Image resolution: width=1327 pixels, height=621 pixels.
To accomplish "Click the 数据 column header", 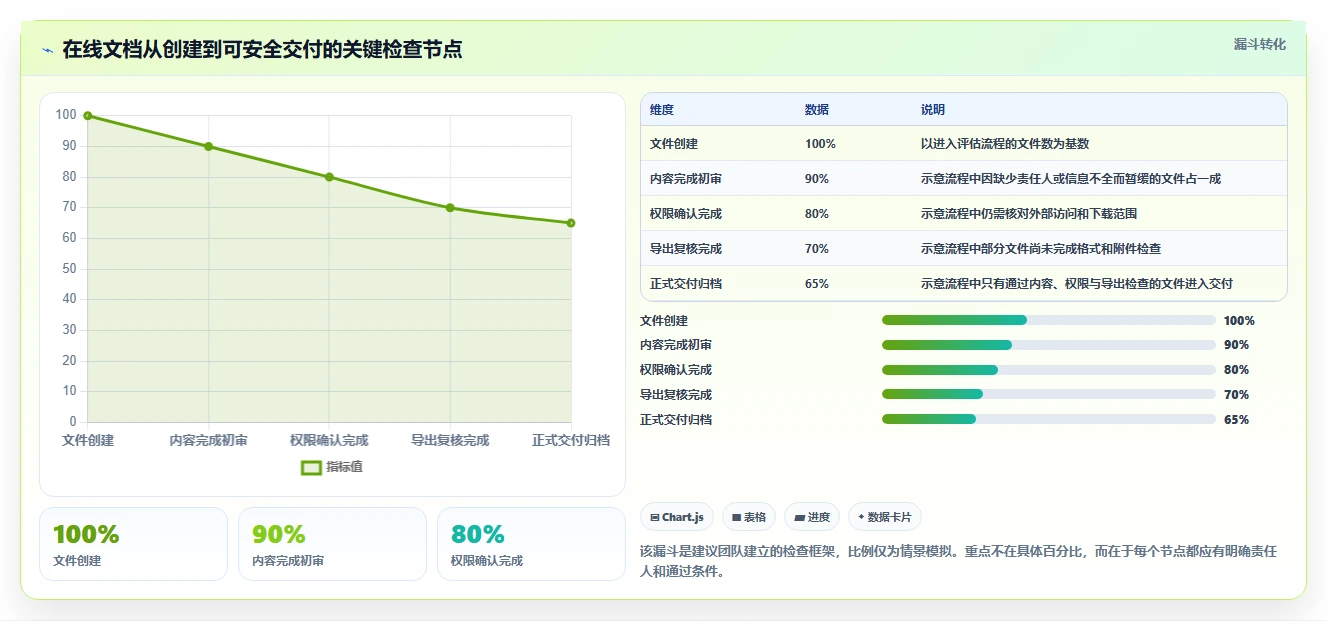I will pos(817,110).
